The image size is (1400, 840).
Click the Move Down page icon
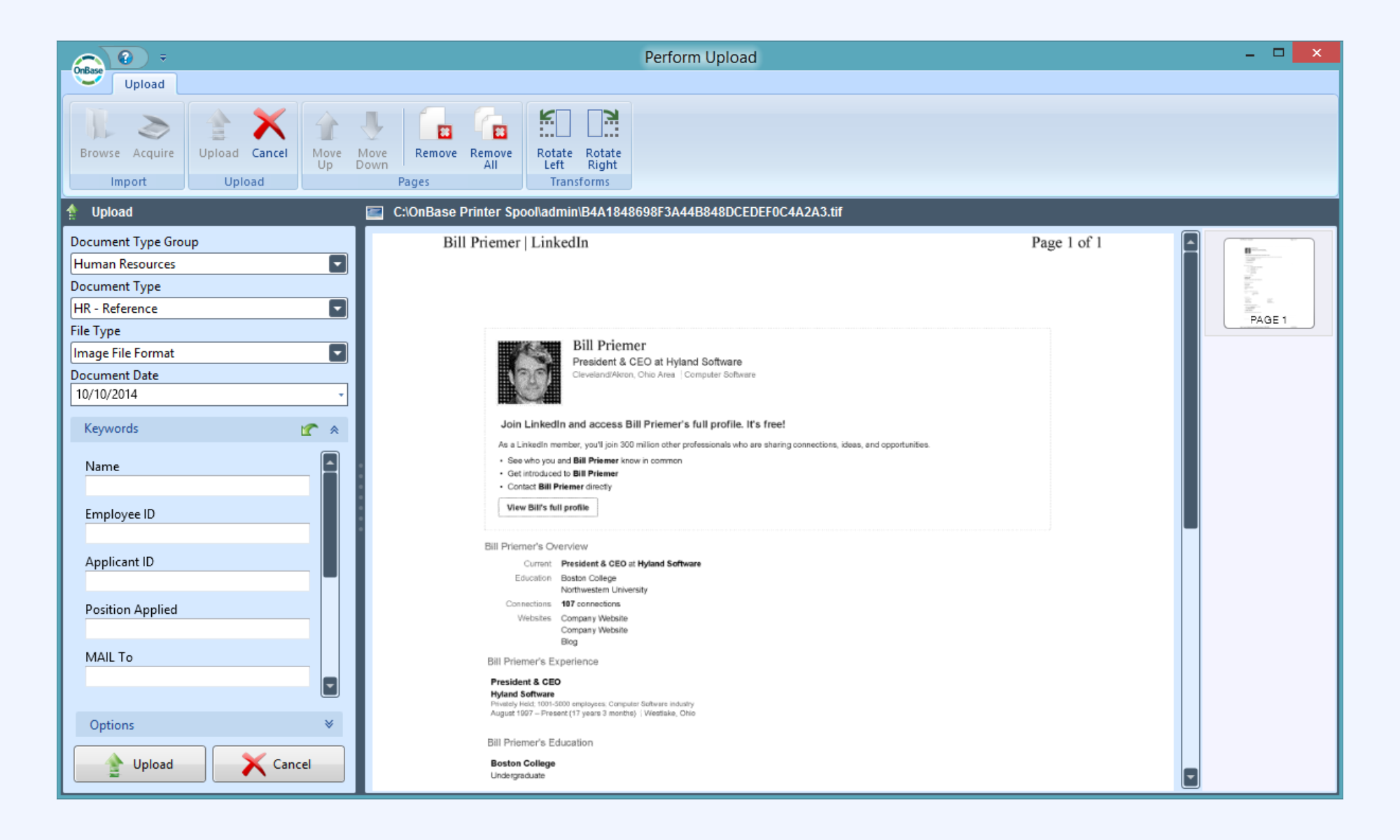(372, 127)
